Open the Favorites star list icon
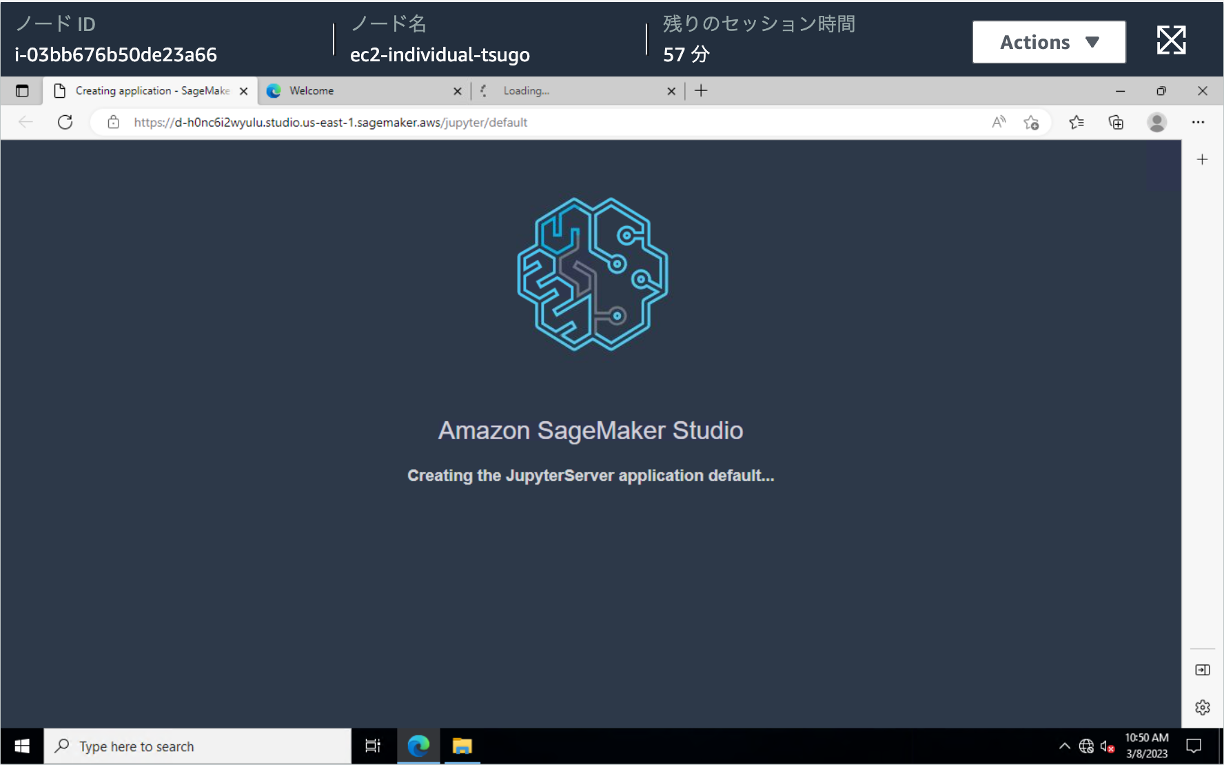The width and height of the screenshot is (1224, 766). [x=1075, y=121]
